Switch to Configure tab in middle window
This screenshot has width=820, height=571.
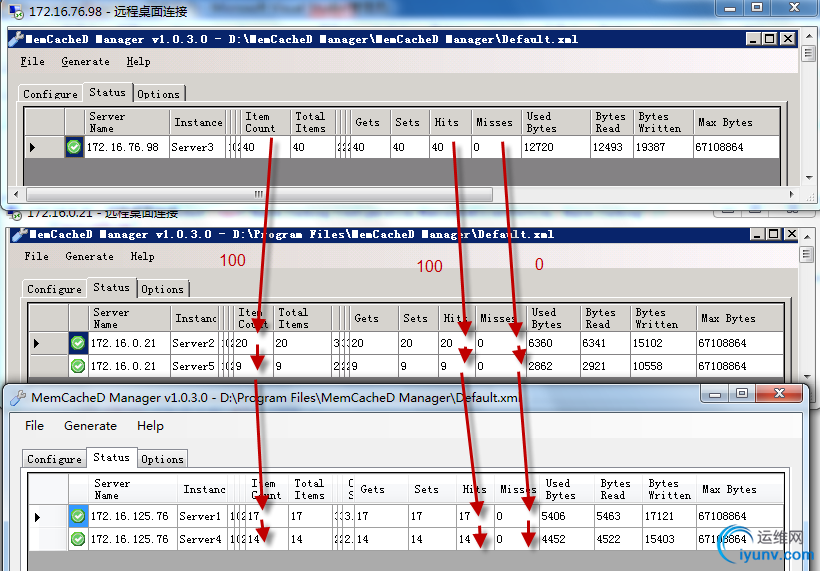[x=54, y=289]
